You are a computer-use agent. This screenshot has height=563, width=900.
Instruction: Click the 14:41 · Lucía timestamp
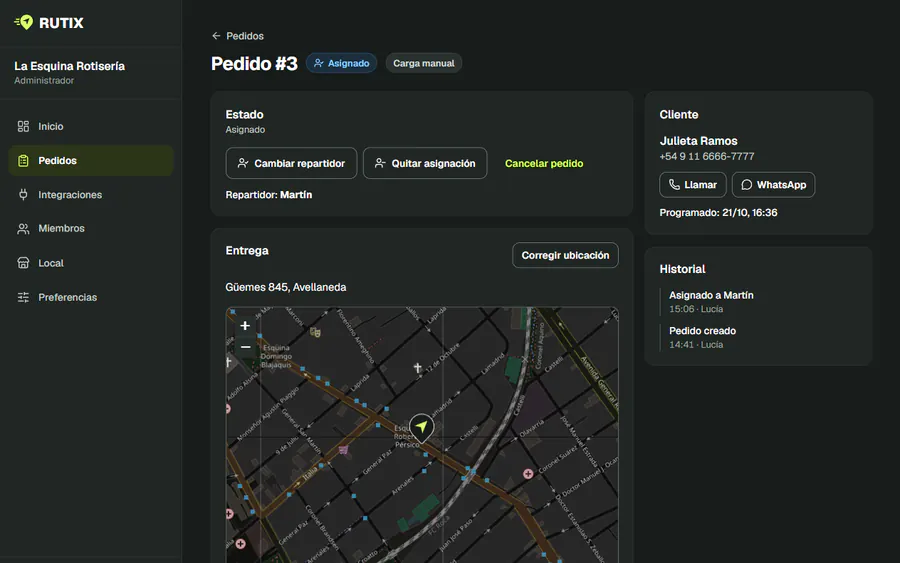[696, 345]
